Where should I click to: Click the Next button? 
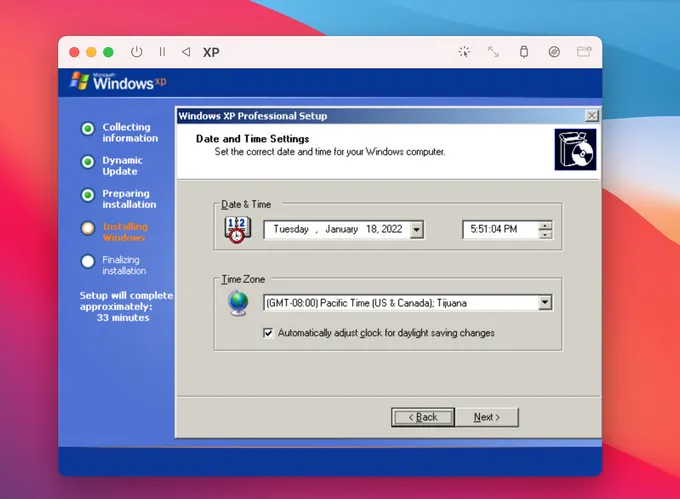pos(487,417)
